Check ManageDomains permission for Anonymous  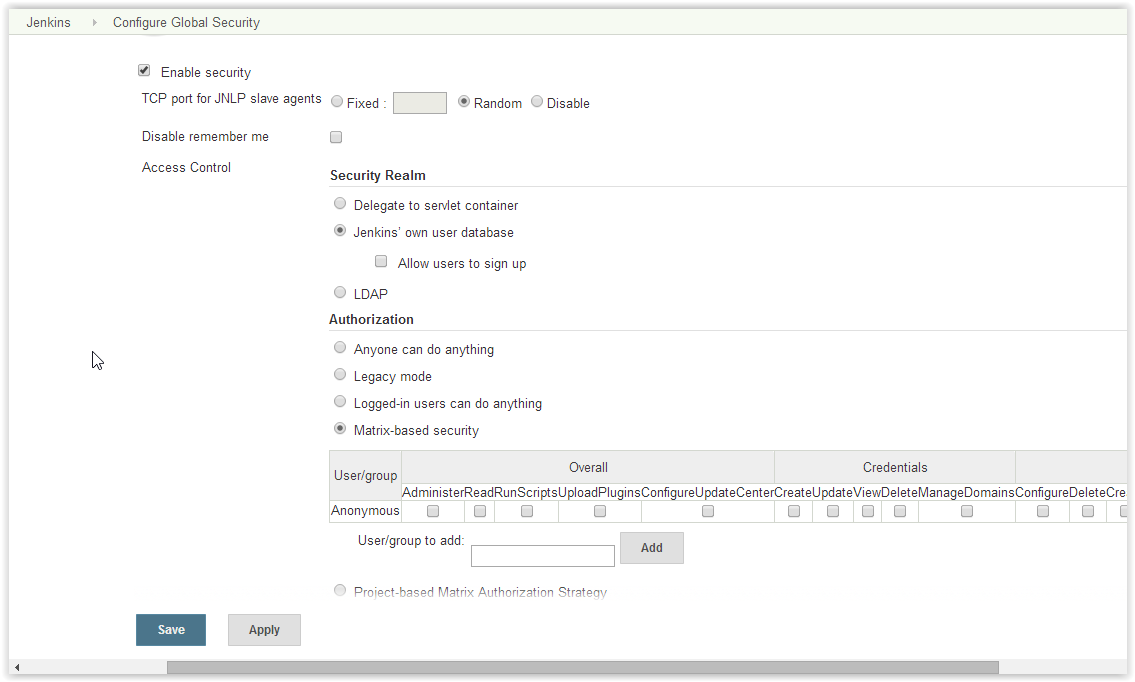point(967,511)
